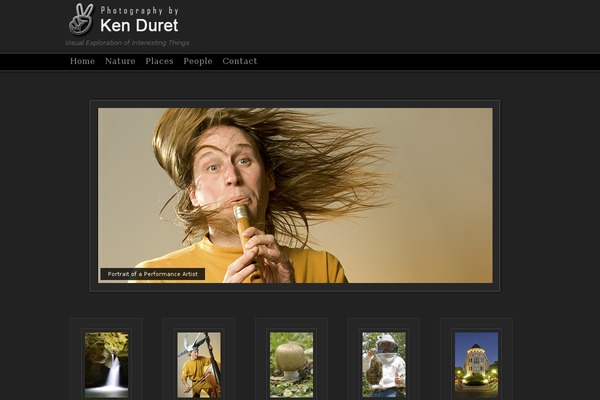Screen dimensions: 600x400
Task: Open the Viking warrior photo thumbnail
Action: tap(198, 364)
